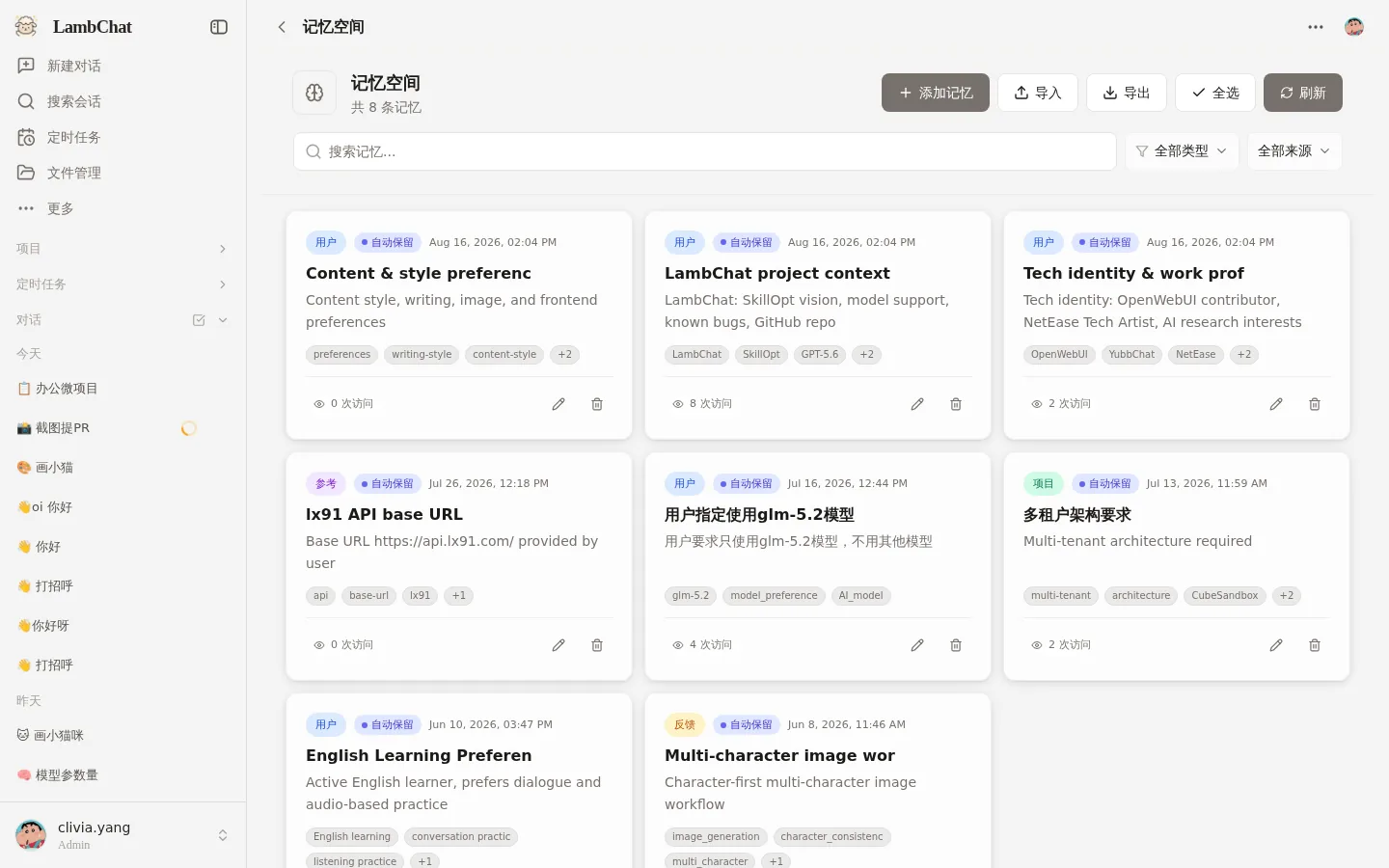Click the conversation practic tag
The image size is (1389, 868).
(x=461, y=837)
